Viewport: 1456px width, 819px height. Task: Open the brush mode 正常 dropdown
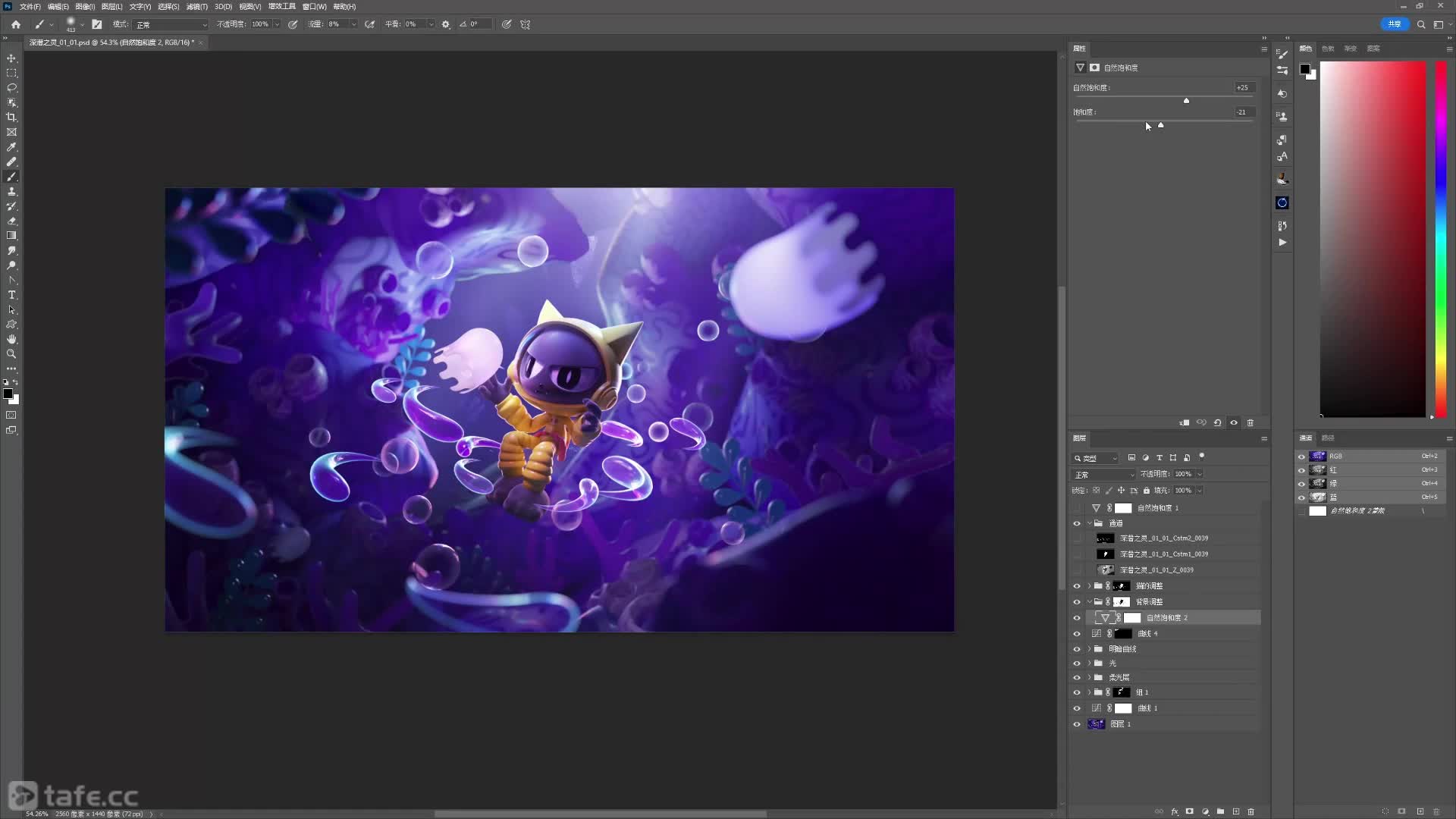click(x=171, y=24)
